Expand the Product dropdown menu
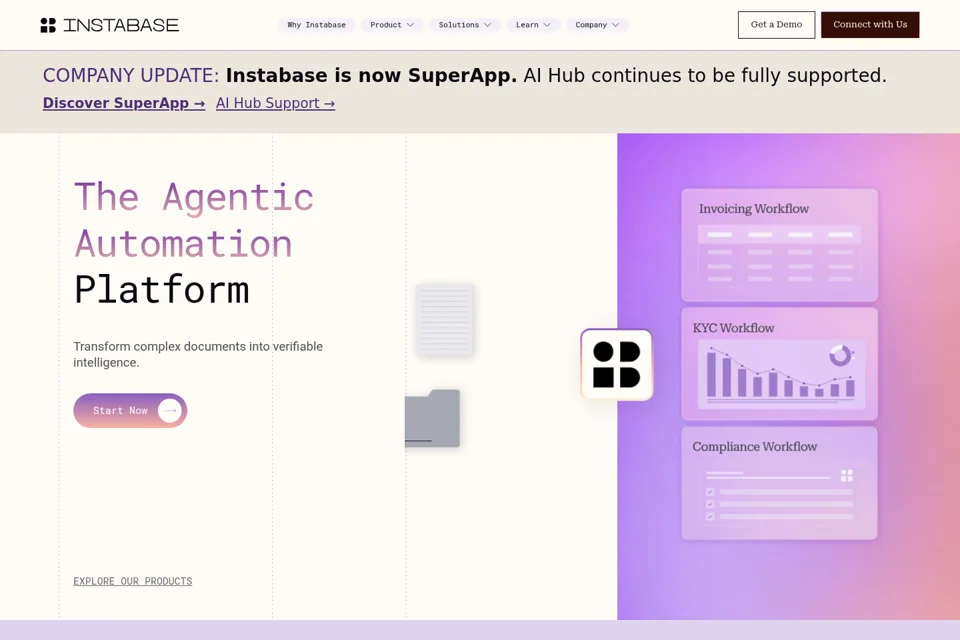The height and width of the screenshot is (640, 960). click(x=392, y=25)
